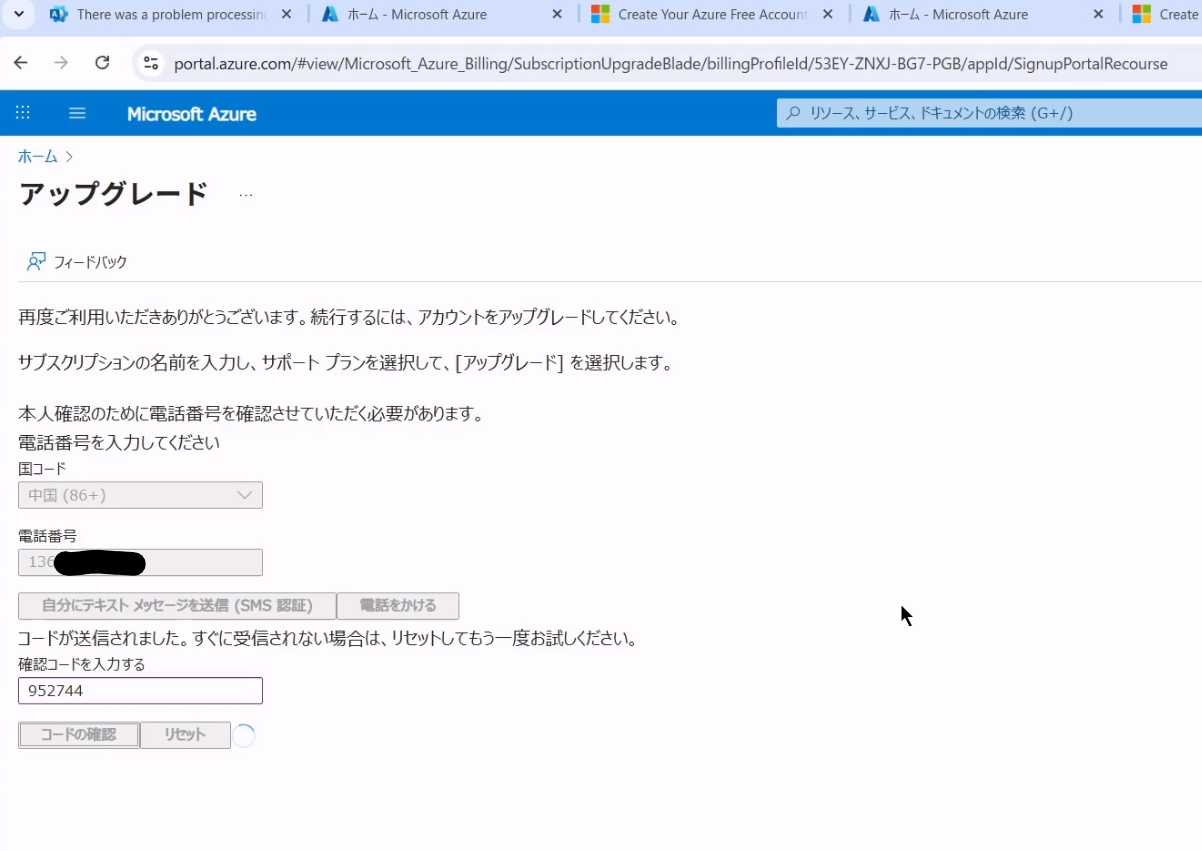
Task: Expand the 国コード country code dropdown
Action: [x=141, y=495]
